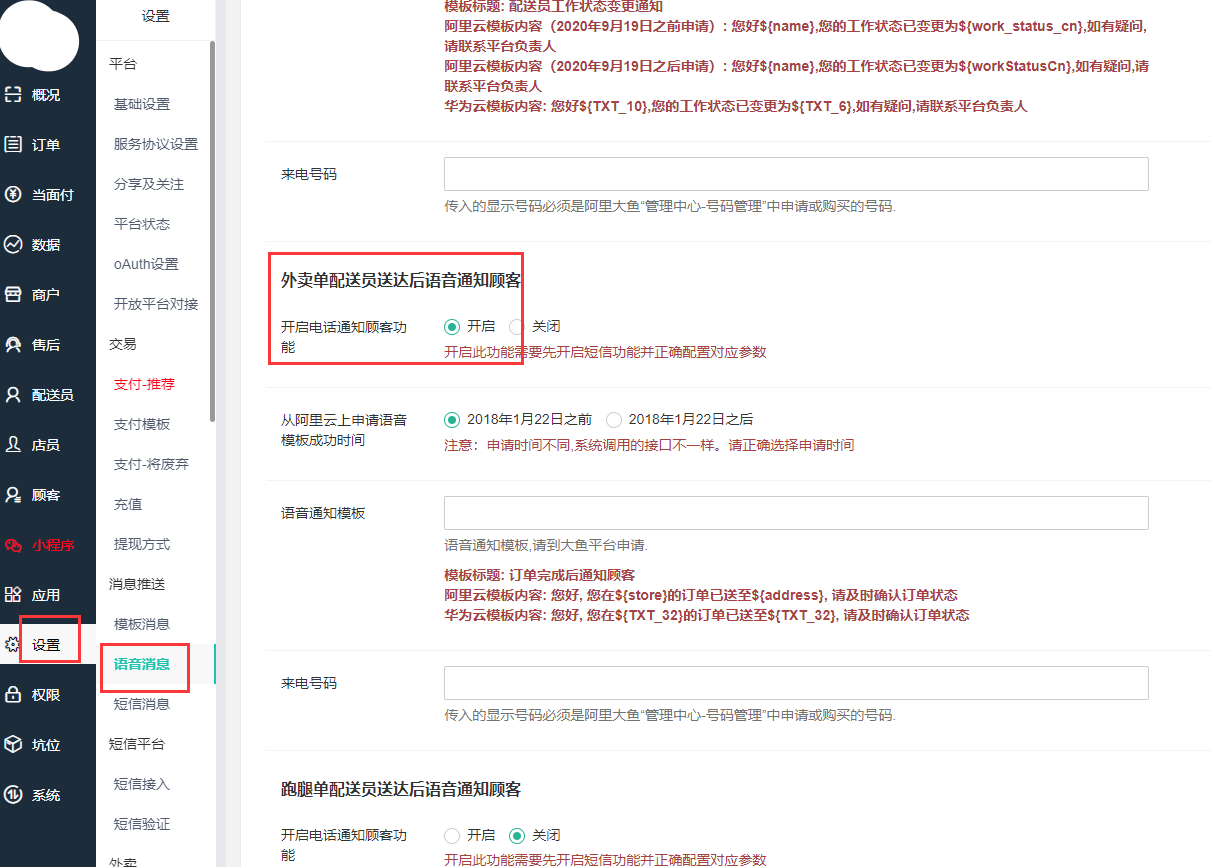The image size is (1211, 867).
Task: Click the 短信平台 section header
Action: pyautogui.click(x=137, y=744)
